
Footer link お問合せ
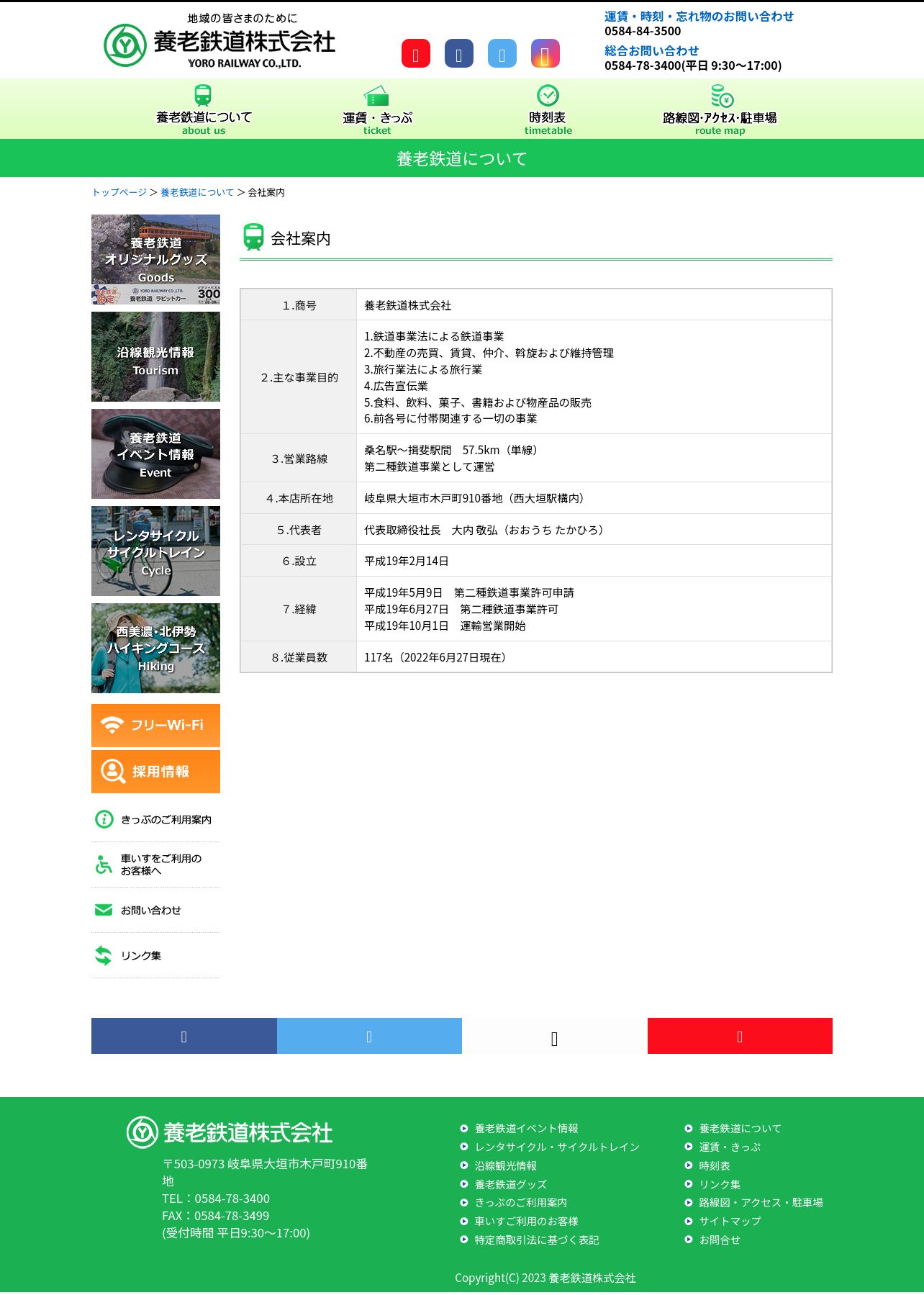720,1240
